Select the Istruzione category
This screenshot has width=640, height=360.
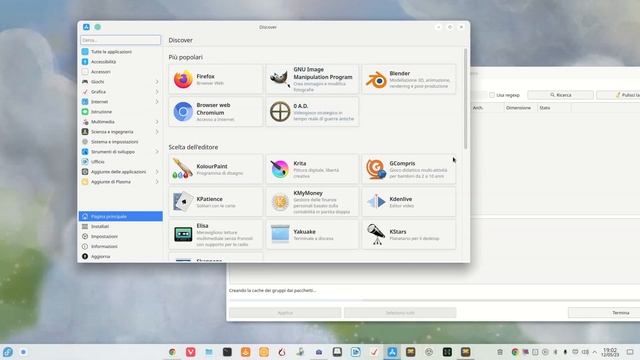[121, 112]
